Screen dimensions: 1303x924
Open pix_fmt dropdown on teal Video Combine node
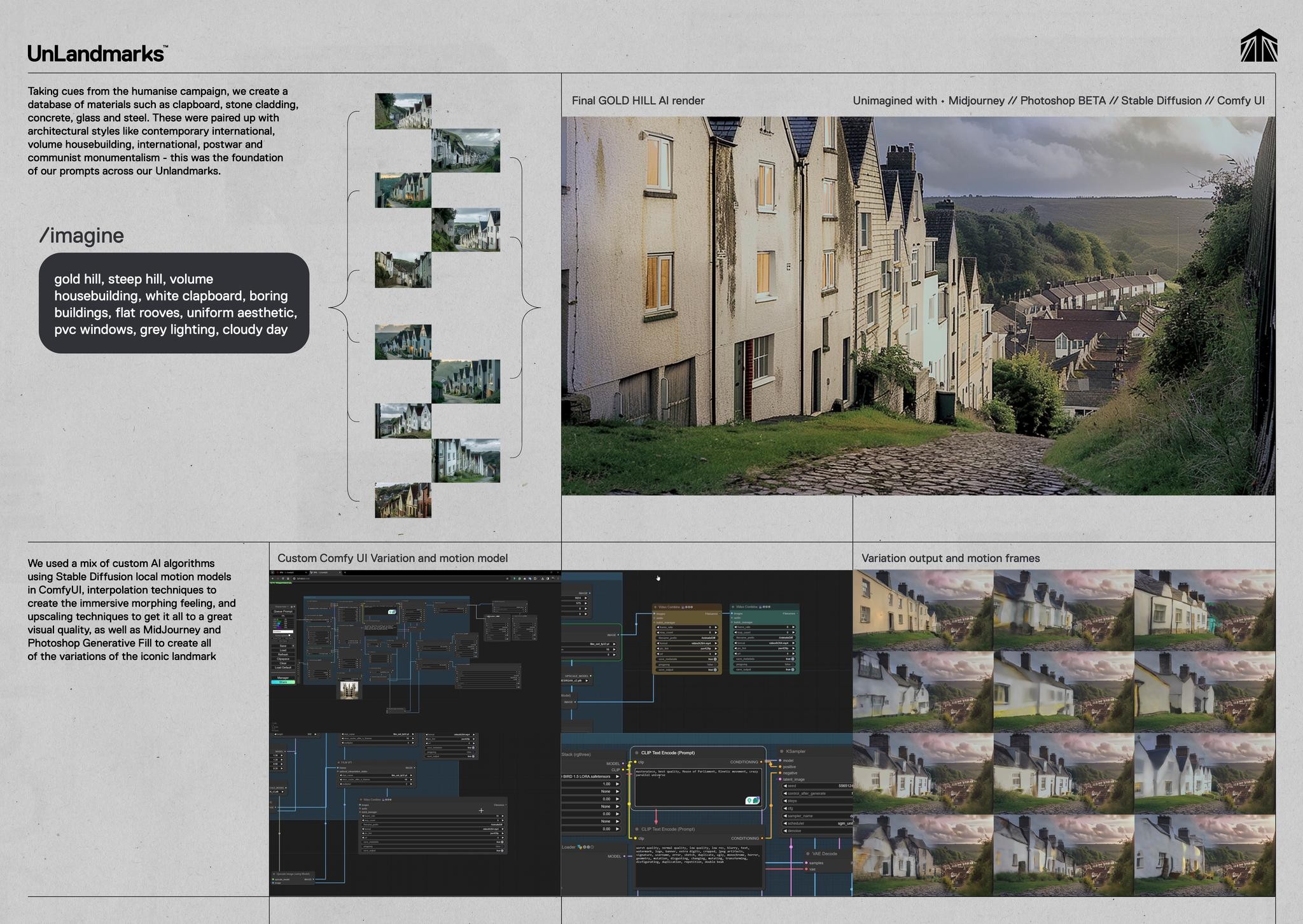764,648
